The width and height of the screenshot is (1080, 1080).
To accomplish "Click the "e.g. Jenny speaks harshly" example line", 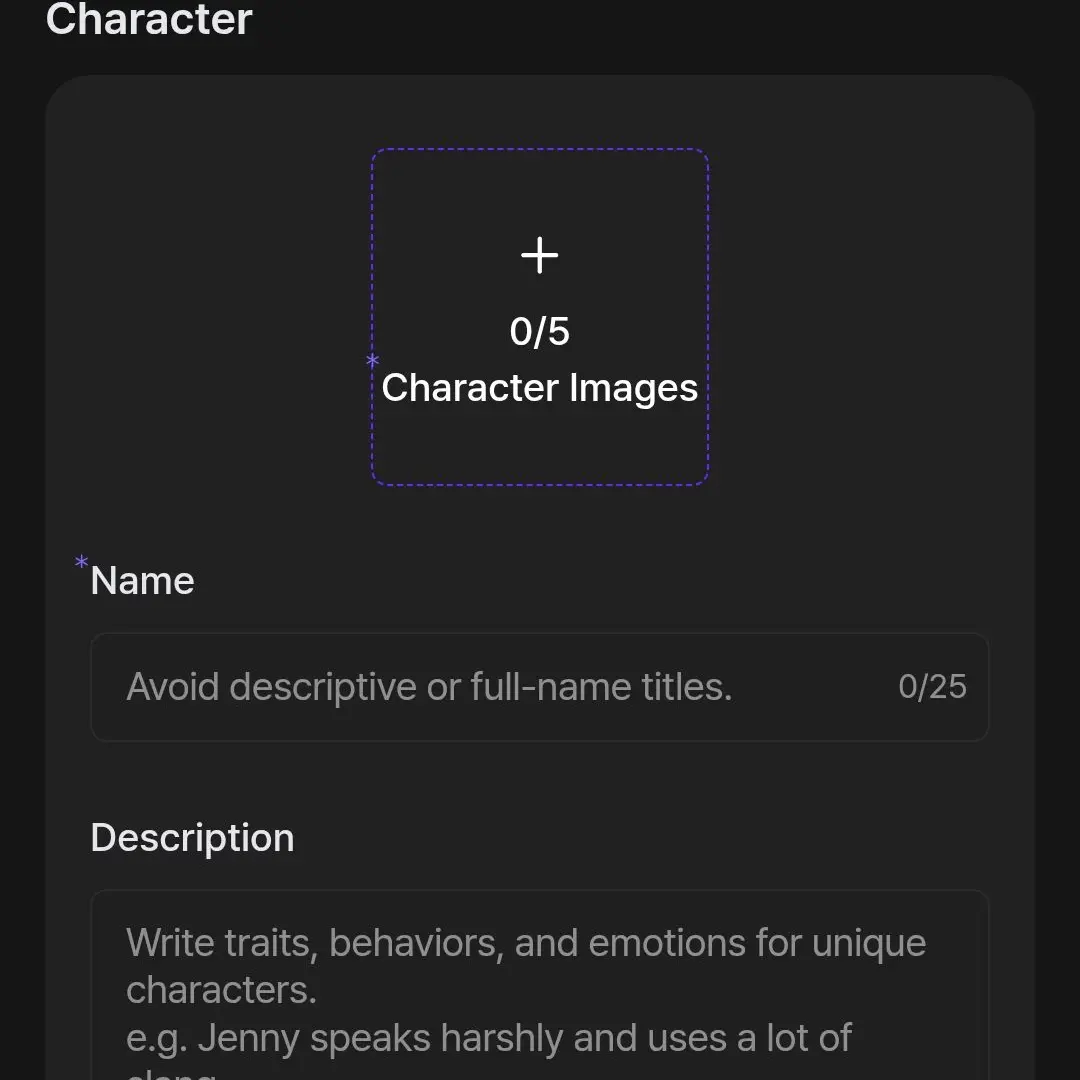I will pos(489,1037).
